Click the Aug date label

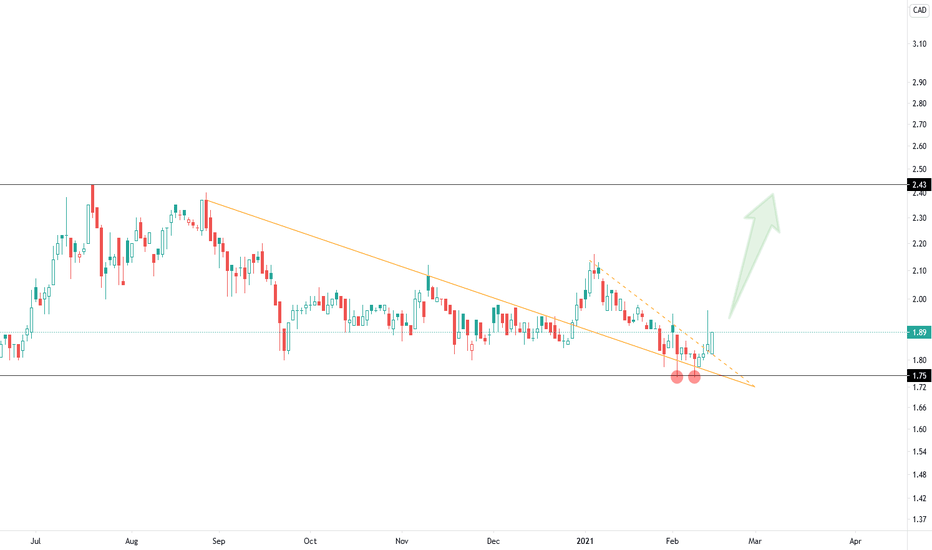132,541
